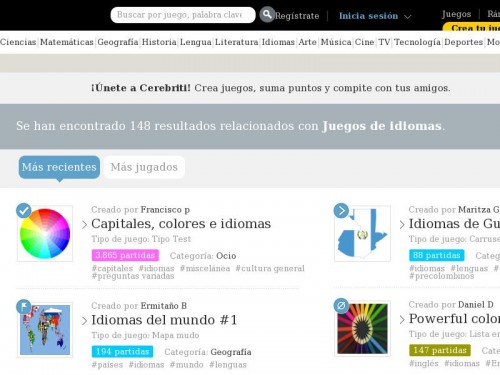Image resolution: width=500 pixels, height=375 pixels.
Task: Open game Capitales, colores e idiomas
Action: click(181, 224)
